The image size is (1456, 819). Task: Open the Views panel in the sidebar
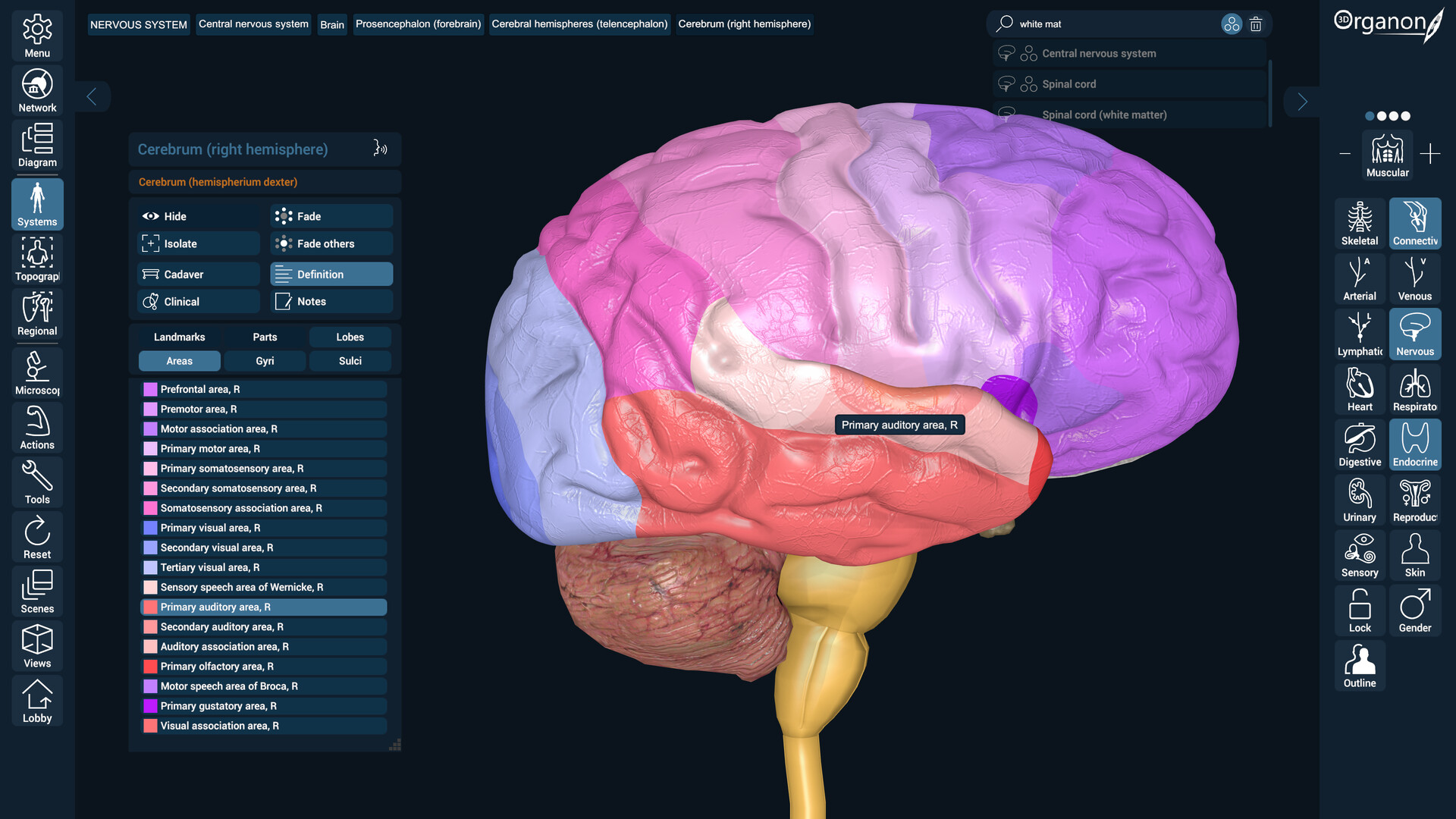36,645
